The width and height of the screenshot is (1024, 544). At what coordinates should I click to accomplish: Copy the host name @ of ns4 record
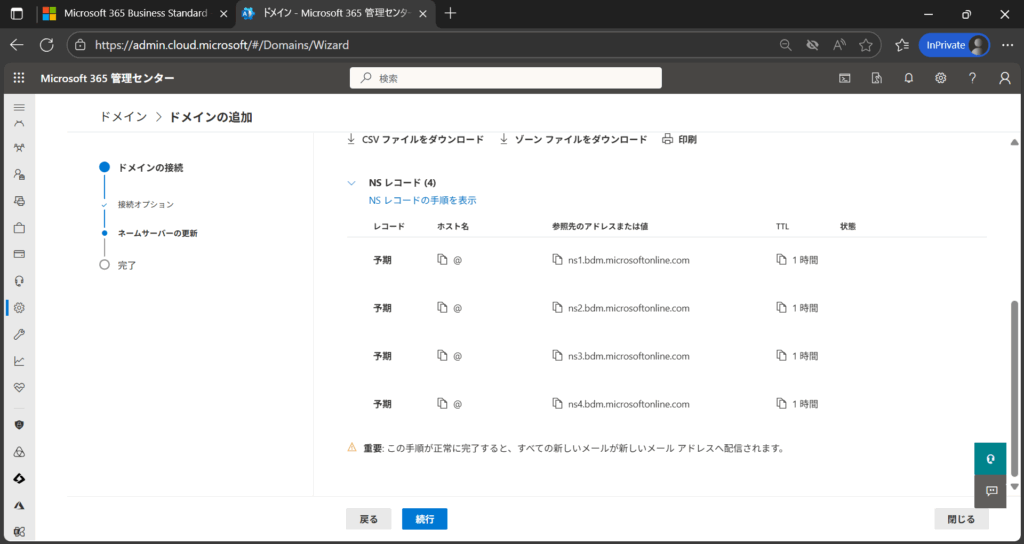coord(443,404)
